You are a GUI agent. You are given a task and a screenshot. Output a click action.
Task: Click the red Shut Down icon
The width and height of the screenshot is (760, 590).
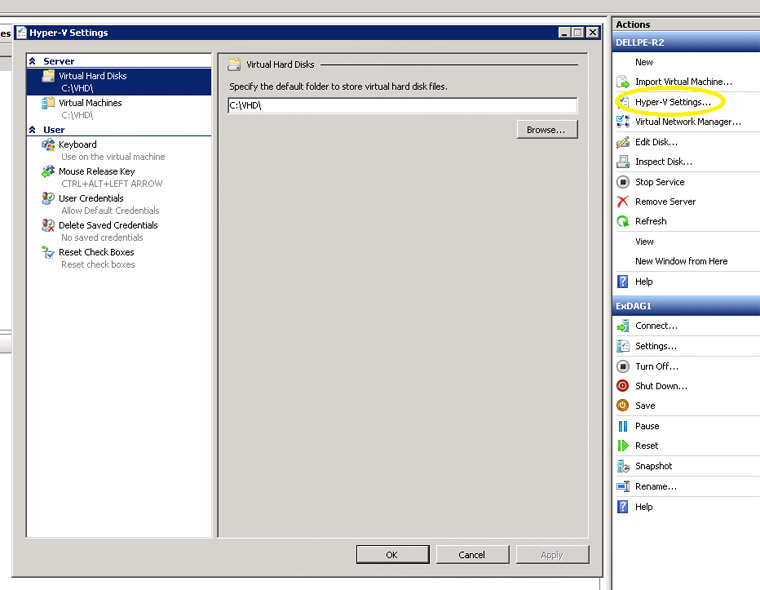[623, 386]
